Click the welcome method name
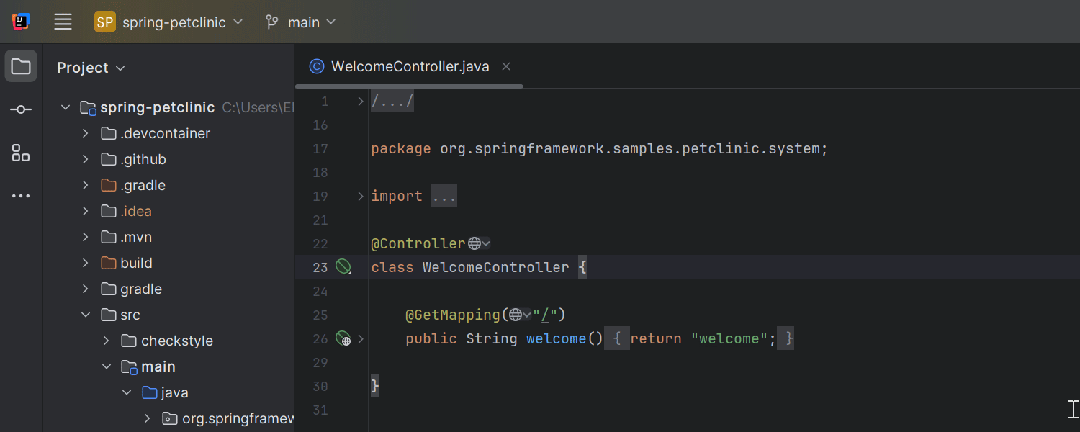Viewport: 1080px width, 432px height. 556,339
